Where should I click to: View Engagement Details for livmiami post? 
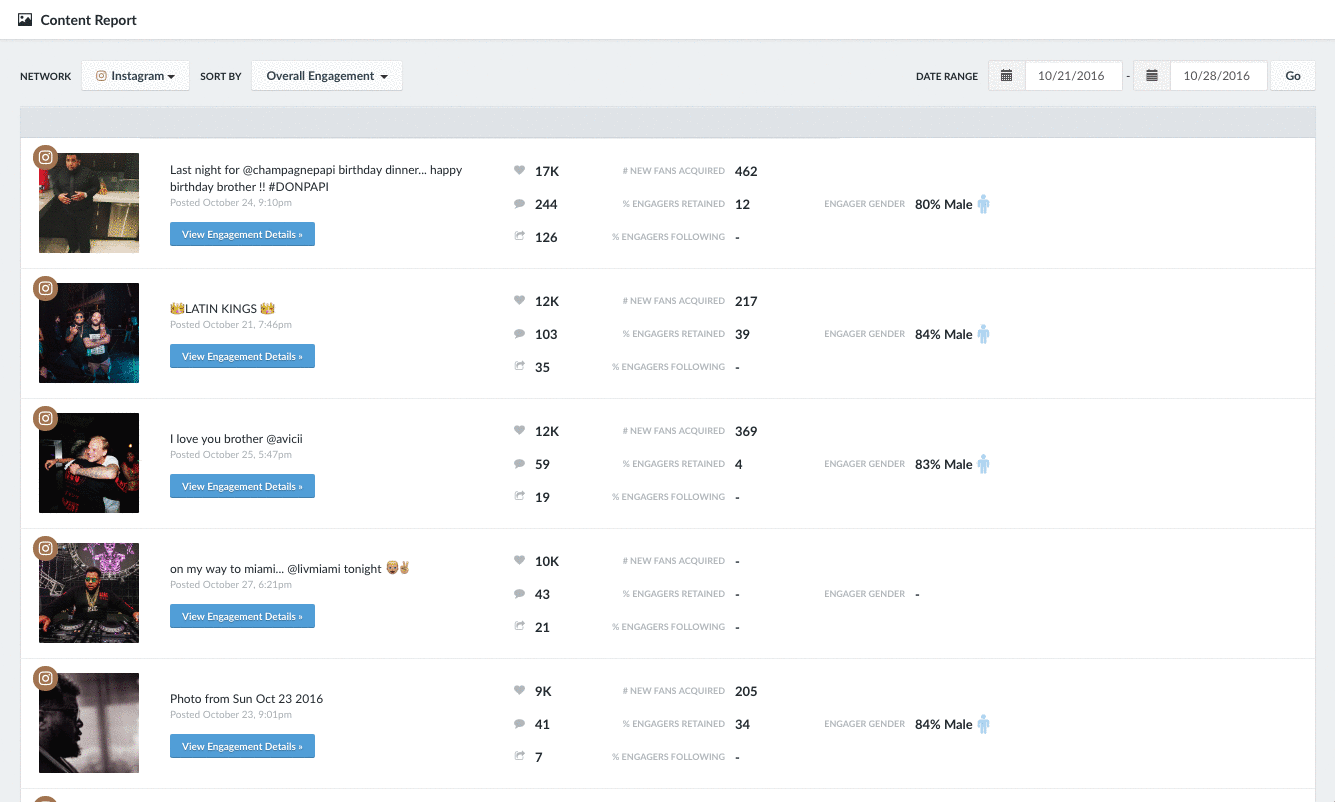click(242, 616)
